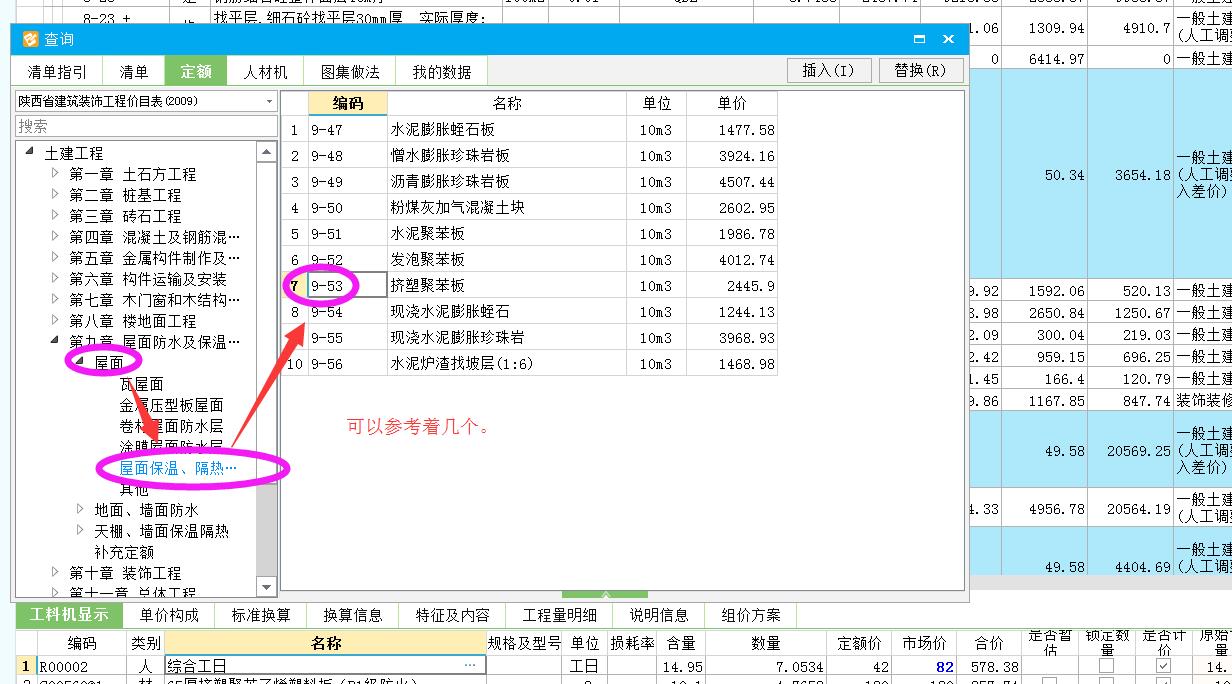Select 瓦屋面 tree item
The height and width of the screenshot is (684, 1232).
coord(141,384)
